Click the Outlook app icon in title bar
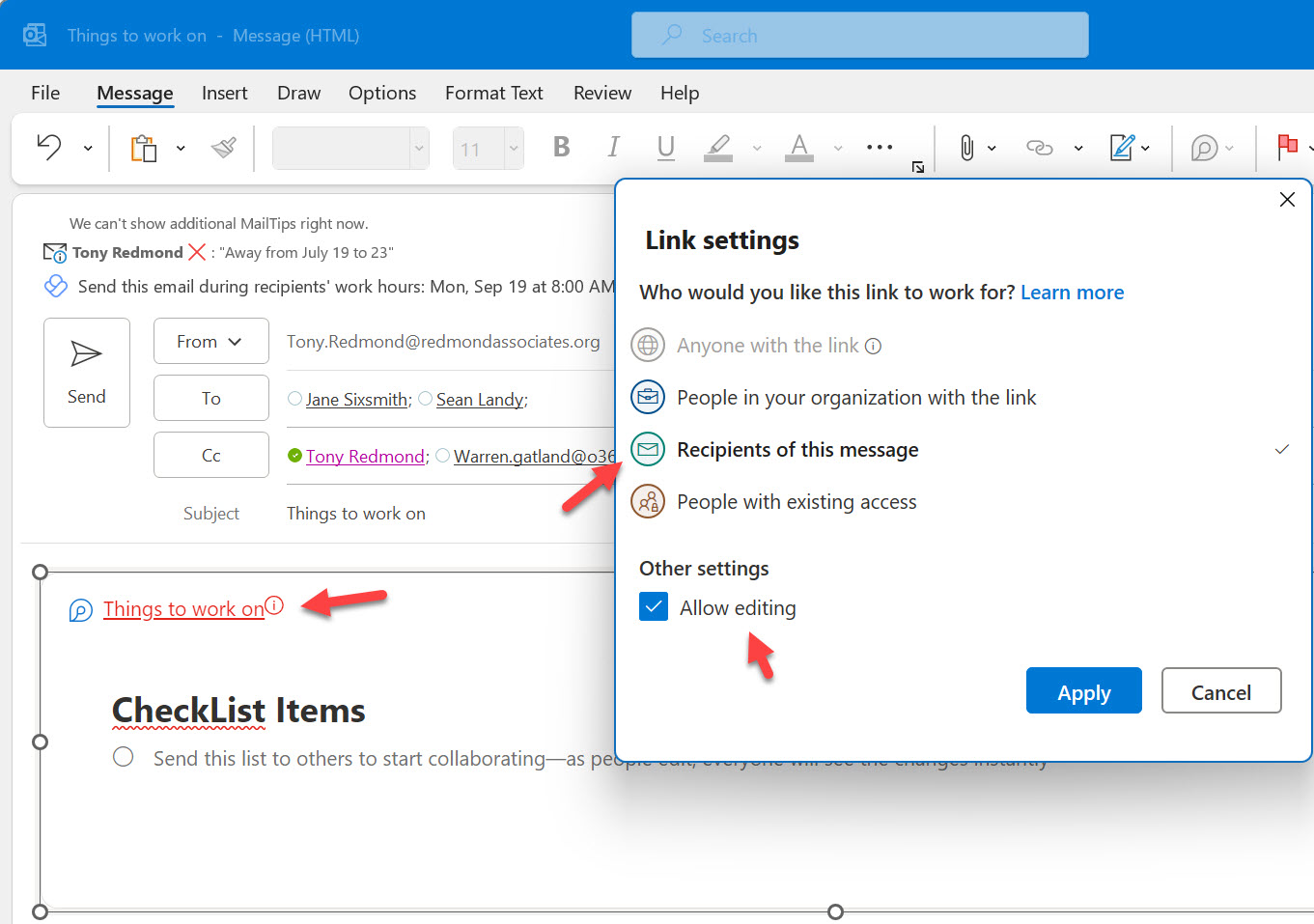The image size is (1314, 924). click(35, 35)
